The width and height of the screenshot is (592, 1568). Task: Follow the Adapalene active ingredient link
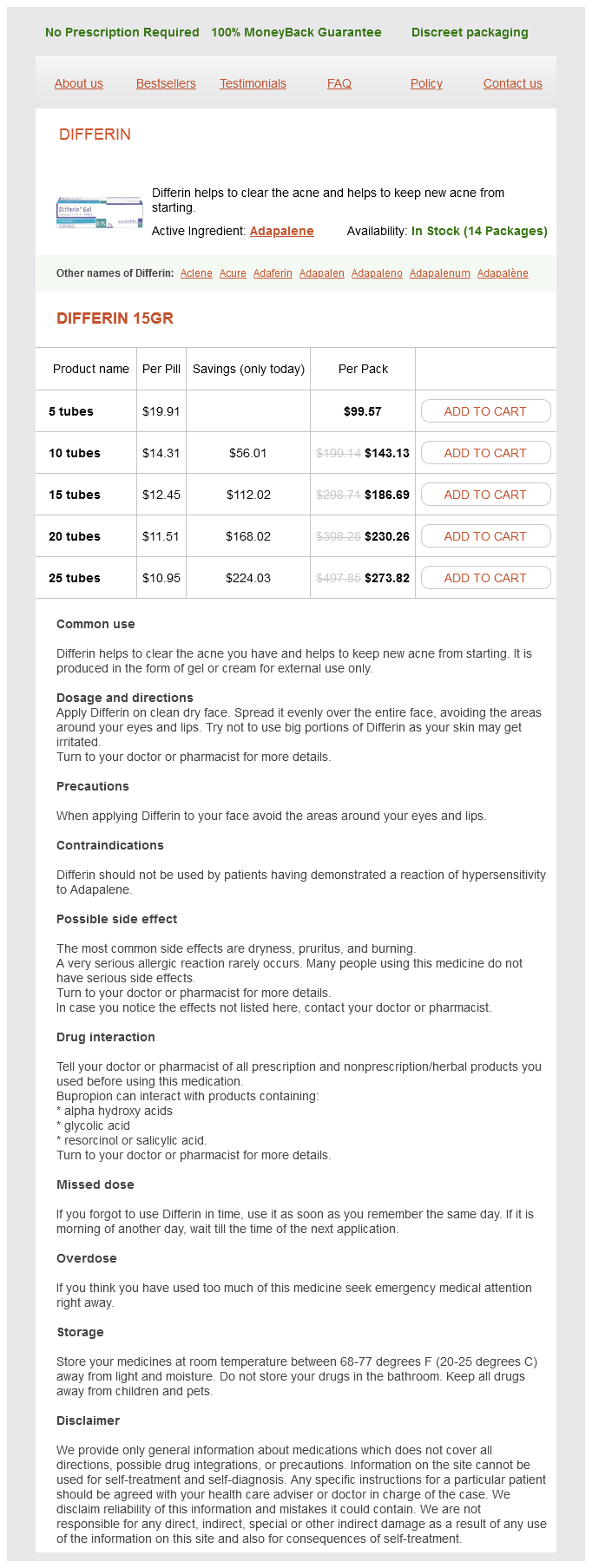click(x=281, y=231)
